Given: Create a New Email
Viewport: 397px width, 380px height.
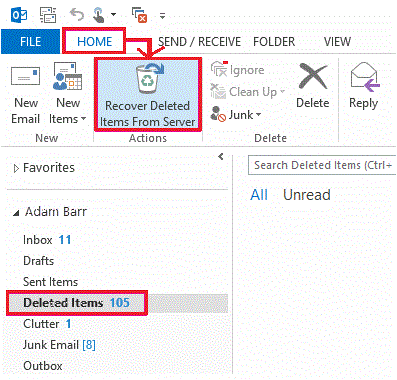Looking at the screenshot, I should tap(26, 95).
